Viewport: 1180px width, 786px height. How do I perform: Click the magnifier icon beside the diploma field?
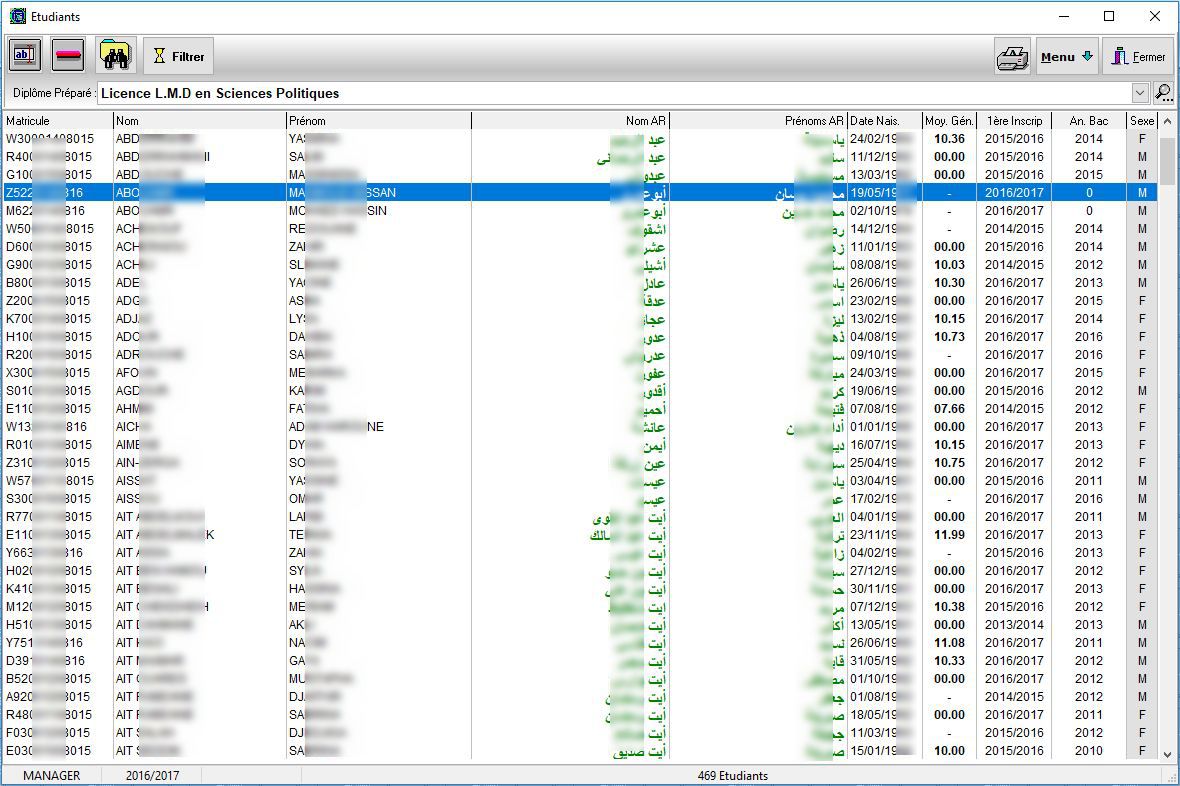[x=1163, y=93]
